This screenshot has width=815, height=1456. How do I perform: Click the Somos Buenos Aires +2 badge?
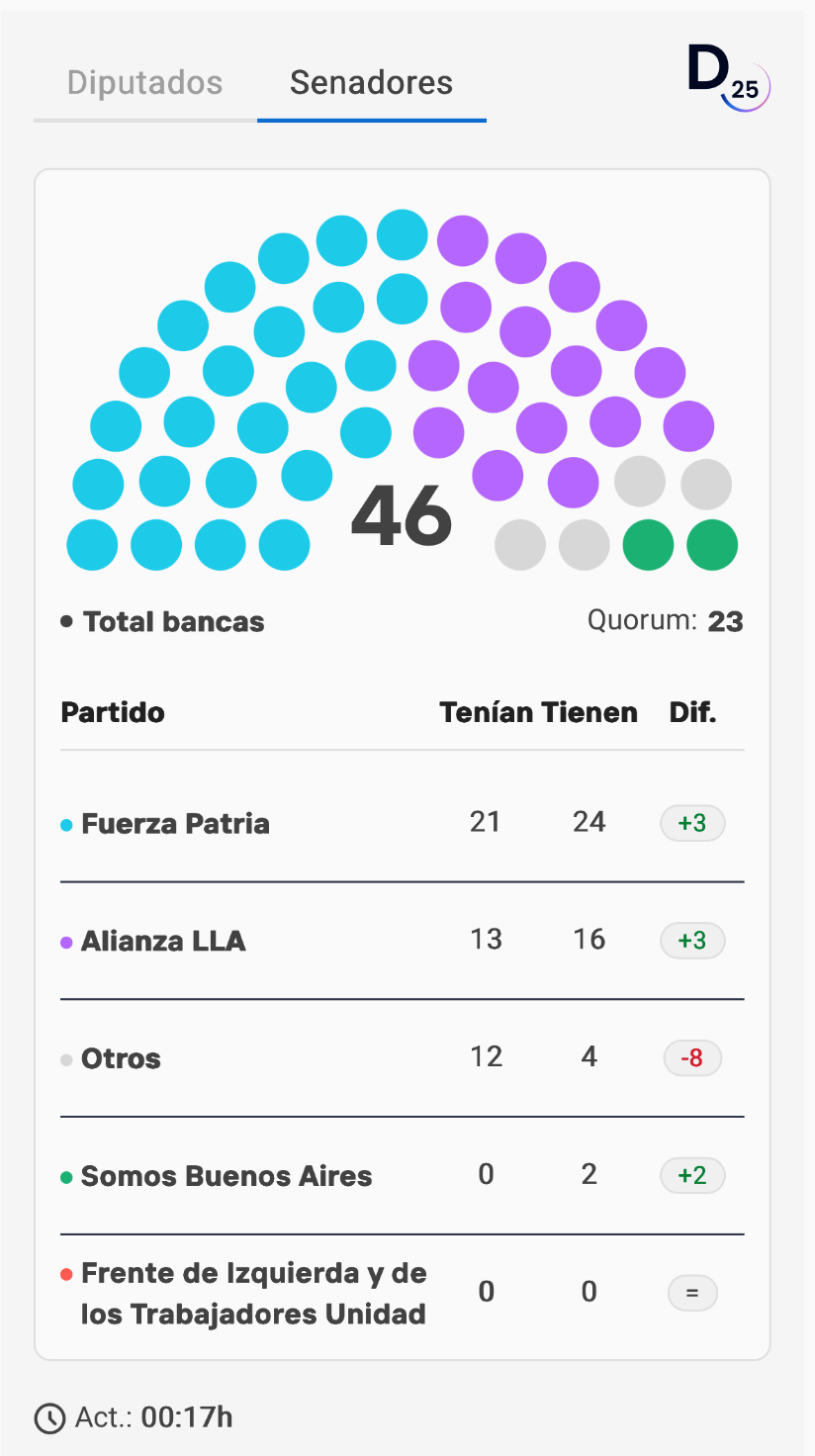(692, 1176)
